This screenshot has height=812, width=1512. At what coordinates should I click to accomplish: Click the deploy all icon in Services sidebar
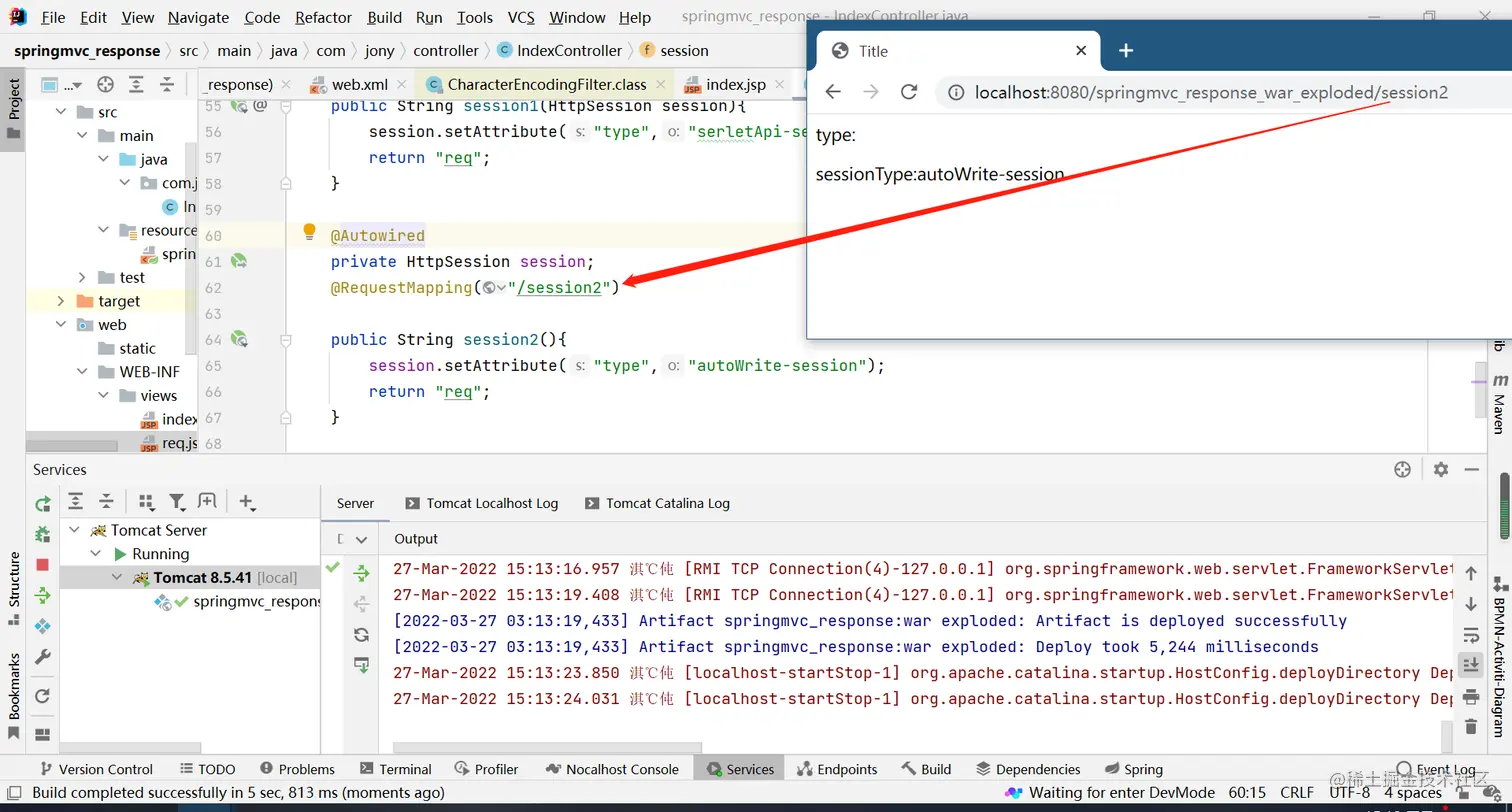pyautogui.click(x=42, y=596)
